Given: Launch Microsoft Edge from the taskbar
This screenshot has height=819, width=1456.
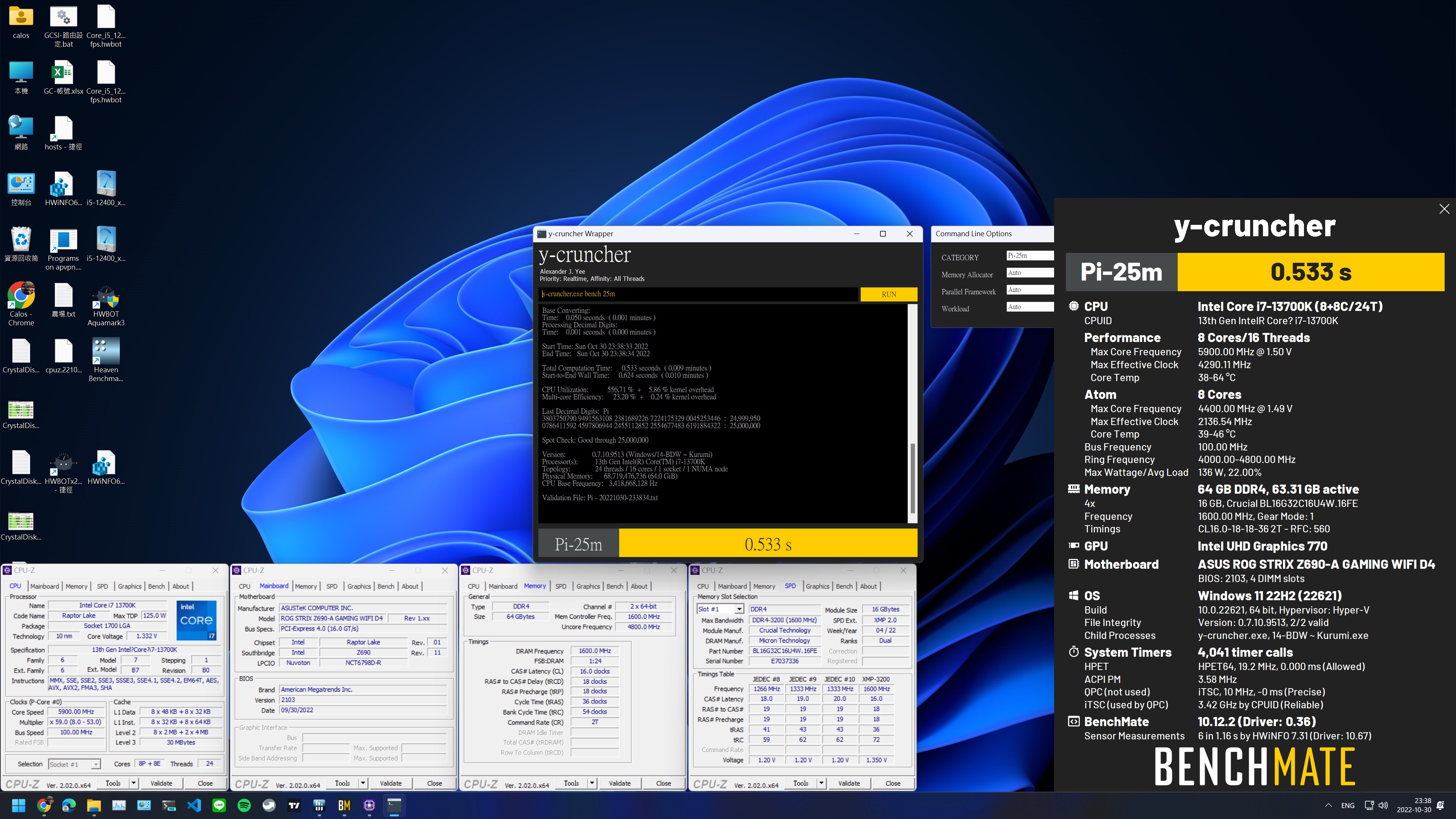Looking at the screenshot, I should click(x=69, y=805).
